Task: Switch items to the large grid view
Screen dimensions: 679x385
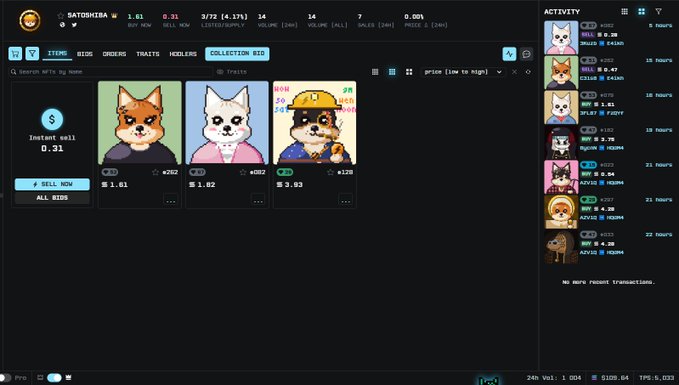Action: click(x=409, y=72)
